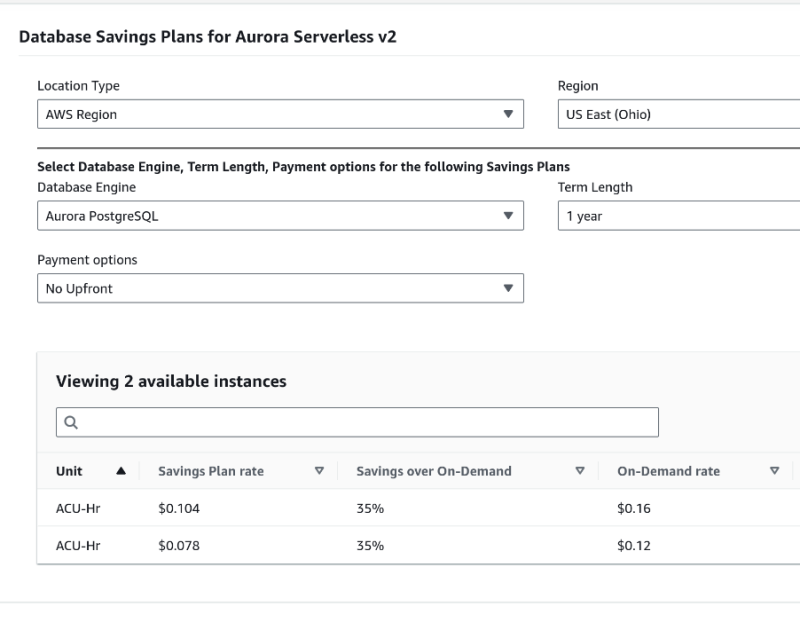Click the arrow icon on the Location Type field
This screenshot has width=800, height=622.
[x=508, y=114]
